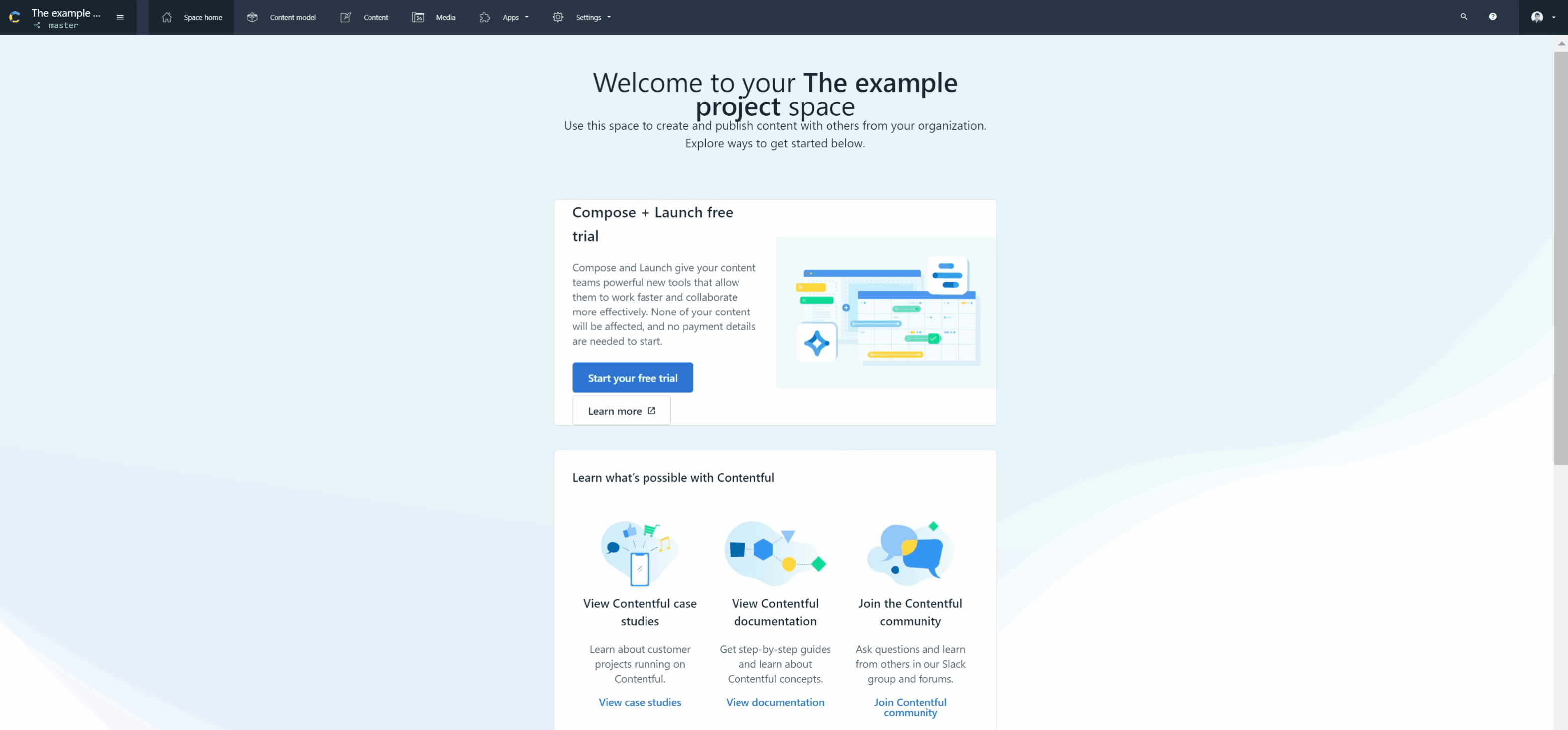This screenshot has width=1568, height=730.
Task: Click View documentation link
Action: 775,702
